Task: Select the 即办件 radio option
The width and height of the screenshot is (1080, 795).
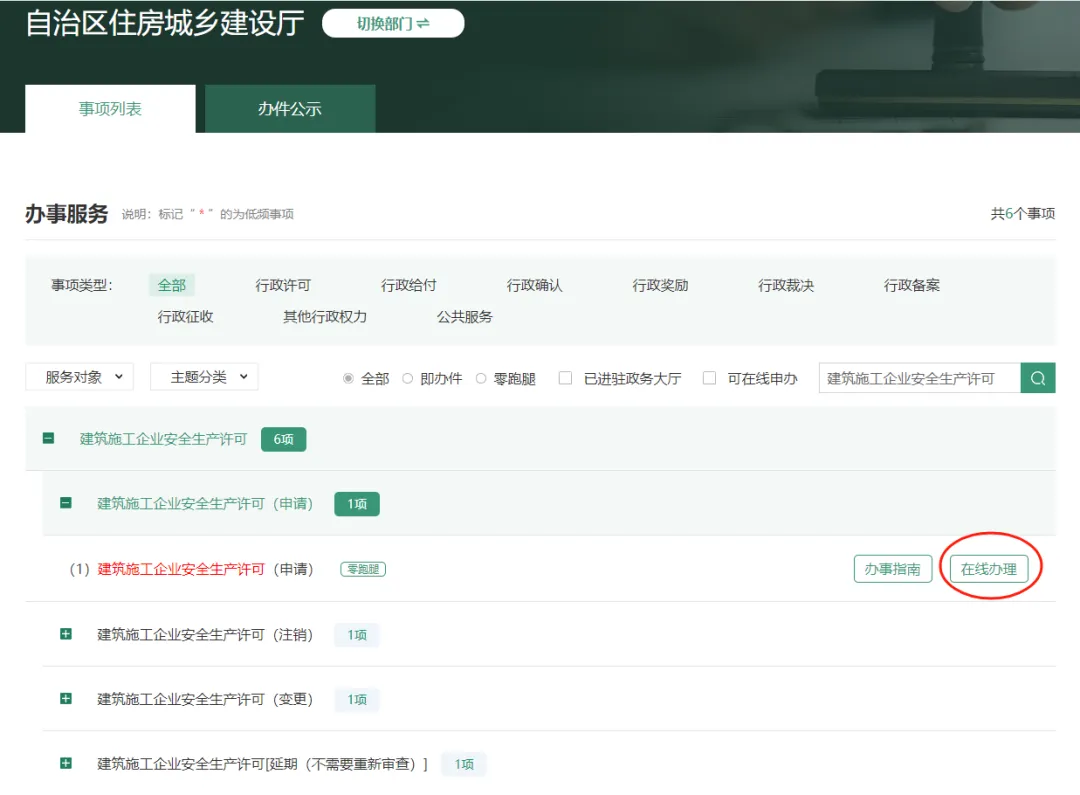Action: click(x=407, y=378)
